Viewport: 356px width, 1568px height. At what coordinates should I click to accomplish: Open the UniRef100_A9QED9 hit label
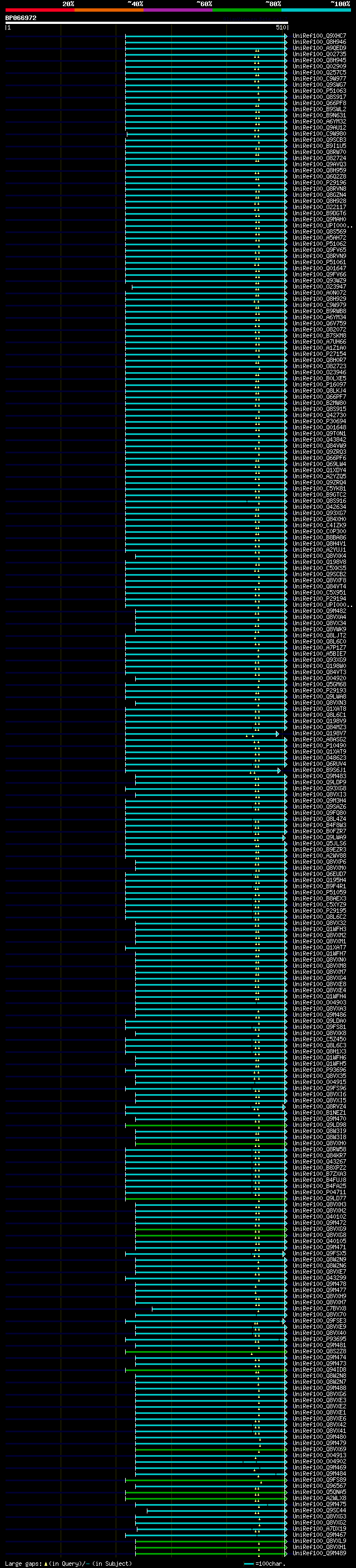point(319,48)
